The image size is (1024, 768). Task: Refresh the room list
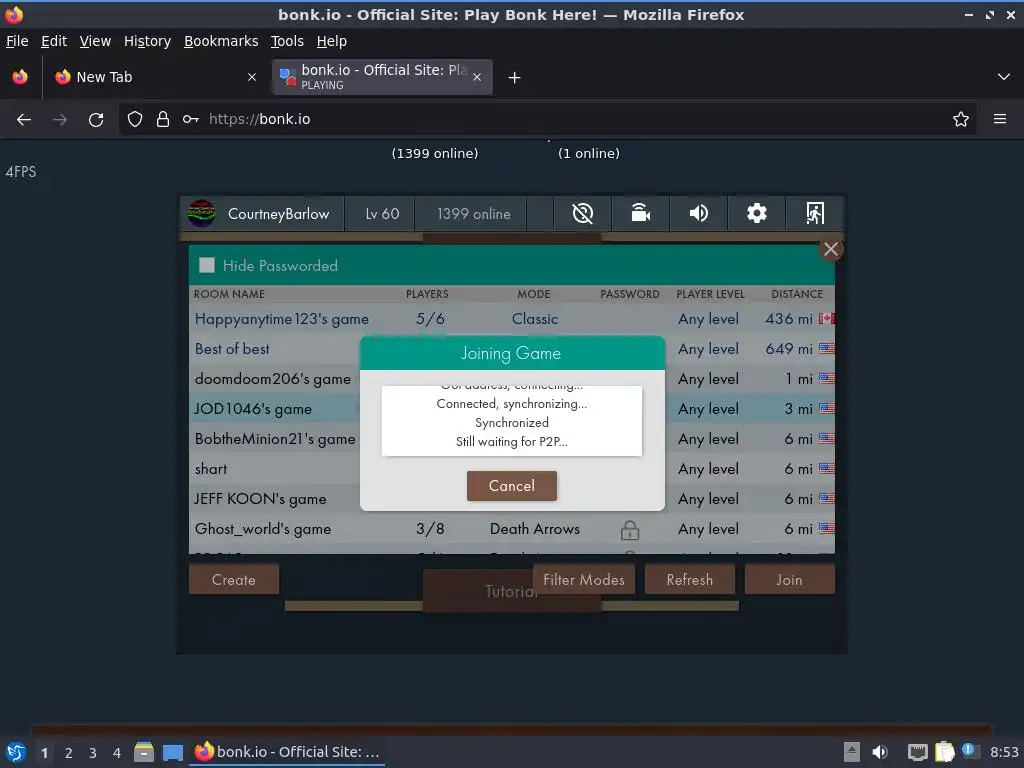pos(690,579)
